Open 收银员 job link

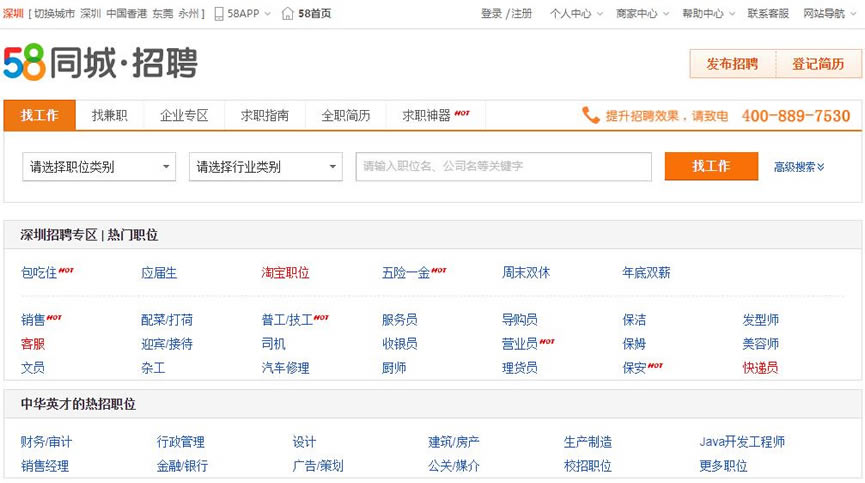tap(399, 344)
